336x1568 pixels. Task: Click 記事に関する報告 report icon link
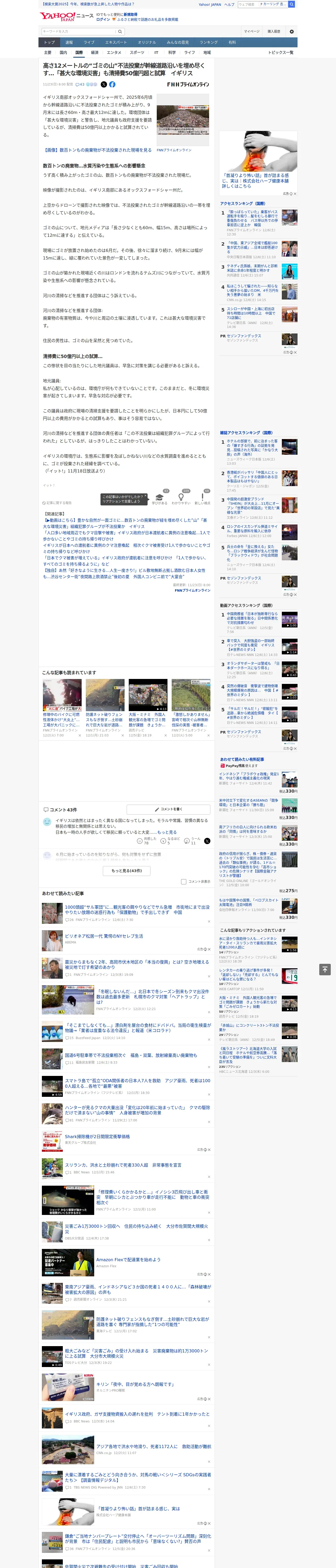click(57, 503)
